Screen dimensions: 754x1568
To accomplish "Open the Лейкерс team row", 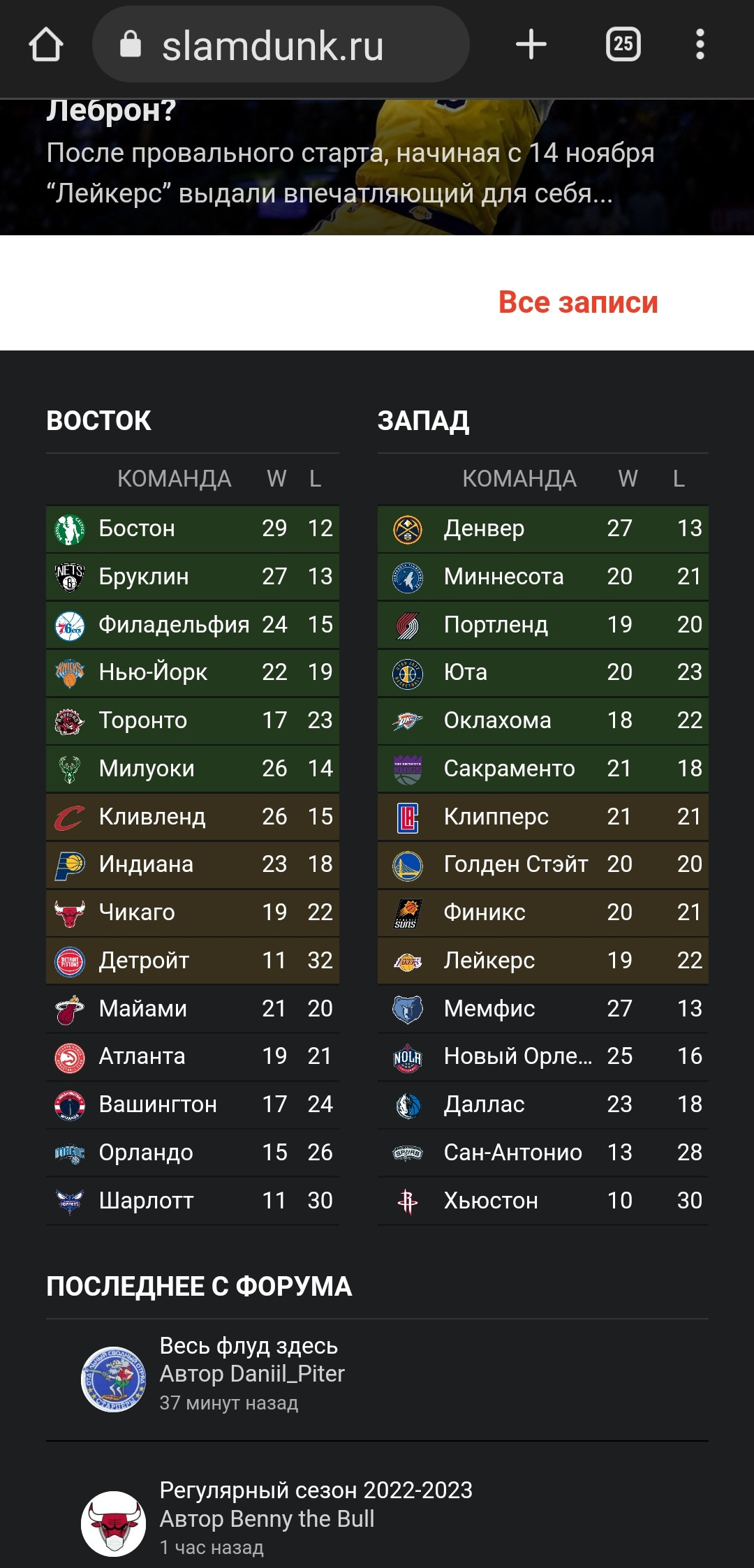I will point(542,961).
